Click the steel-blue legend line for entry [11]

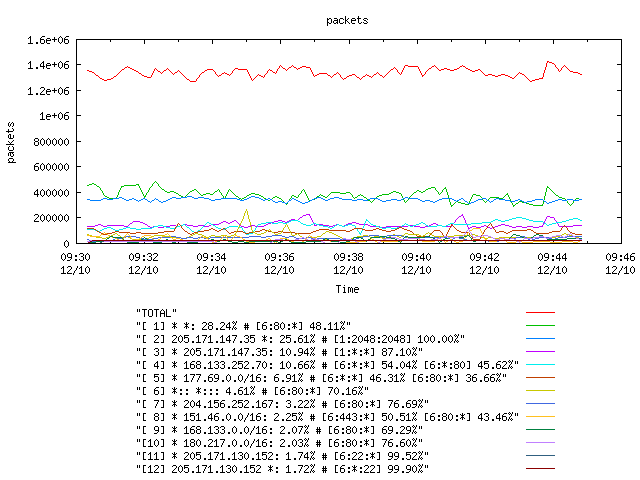pos(540,456)
